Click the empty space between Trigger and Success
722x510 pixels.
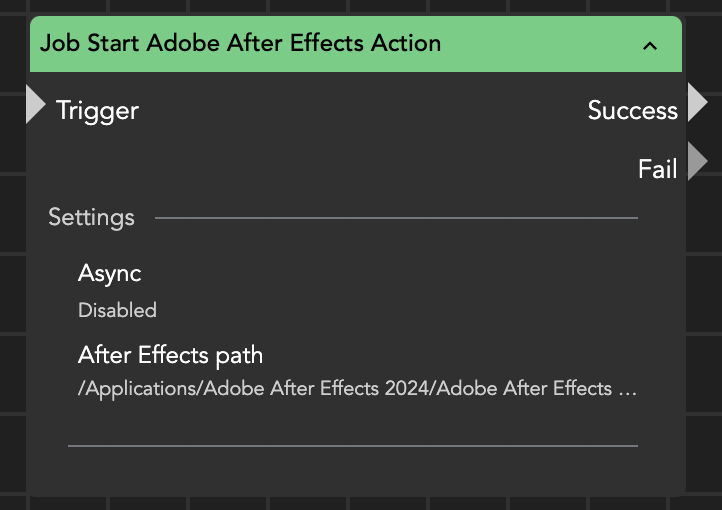pyautogui.click(x=360, y=110)
